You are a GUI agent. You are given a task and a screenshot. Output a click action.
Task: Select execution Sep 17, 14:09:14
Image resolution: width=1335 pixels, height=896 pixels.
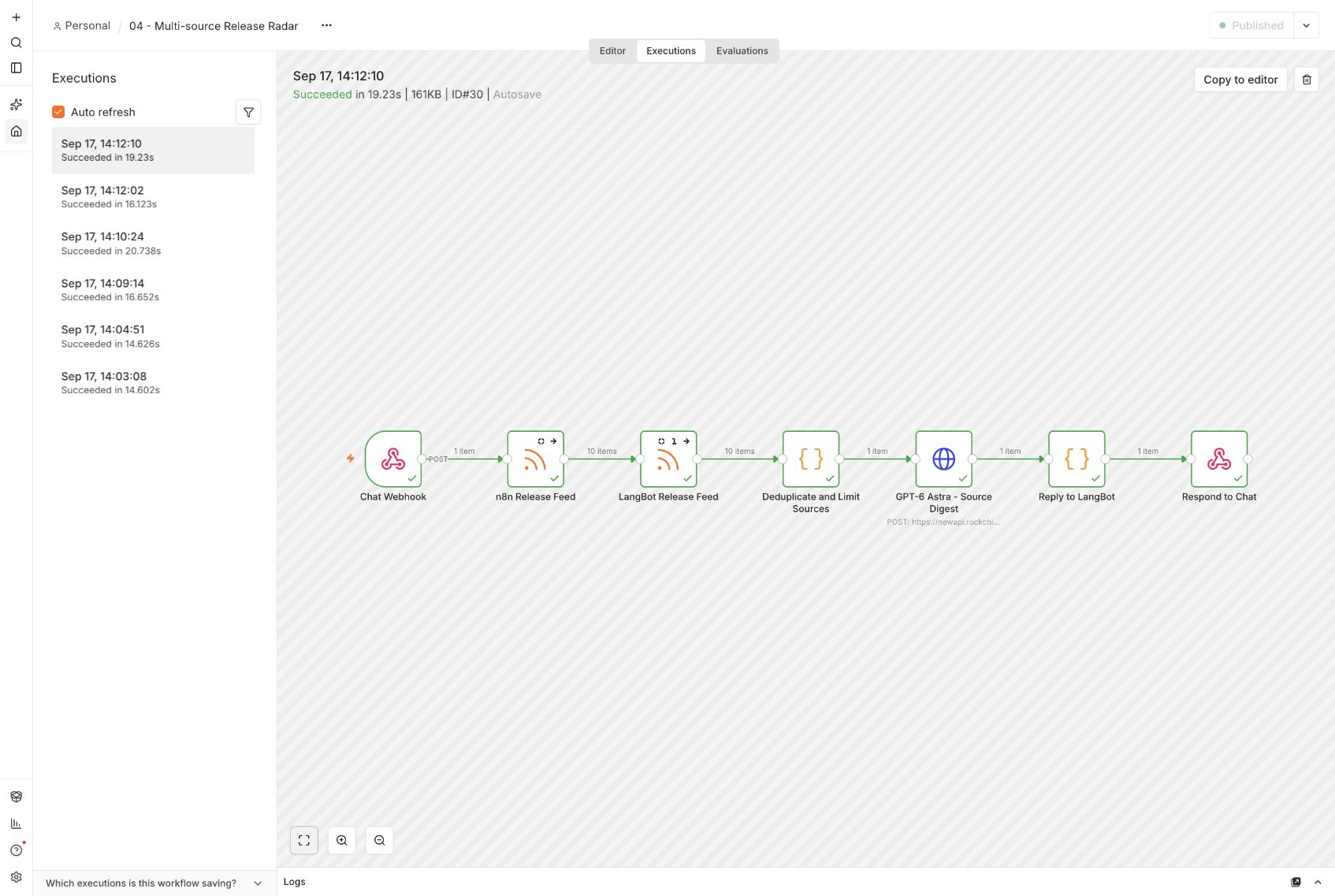point(153,290)
